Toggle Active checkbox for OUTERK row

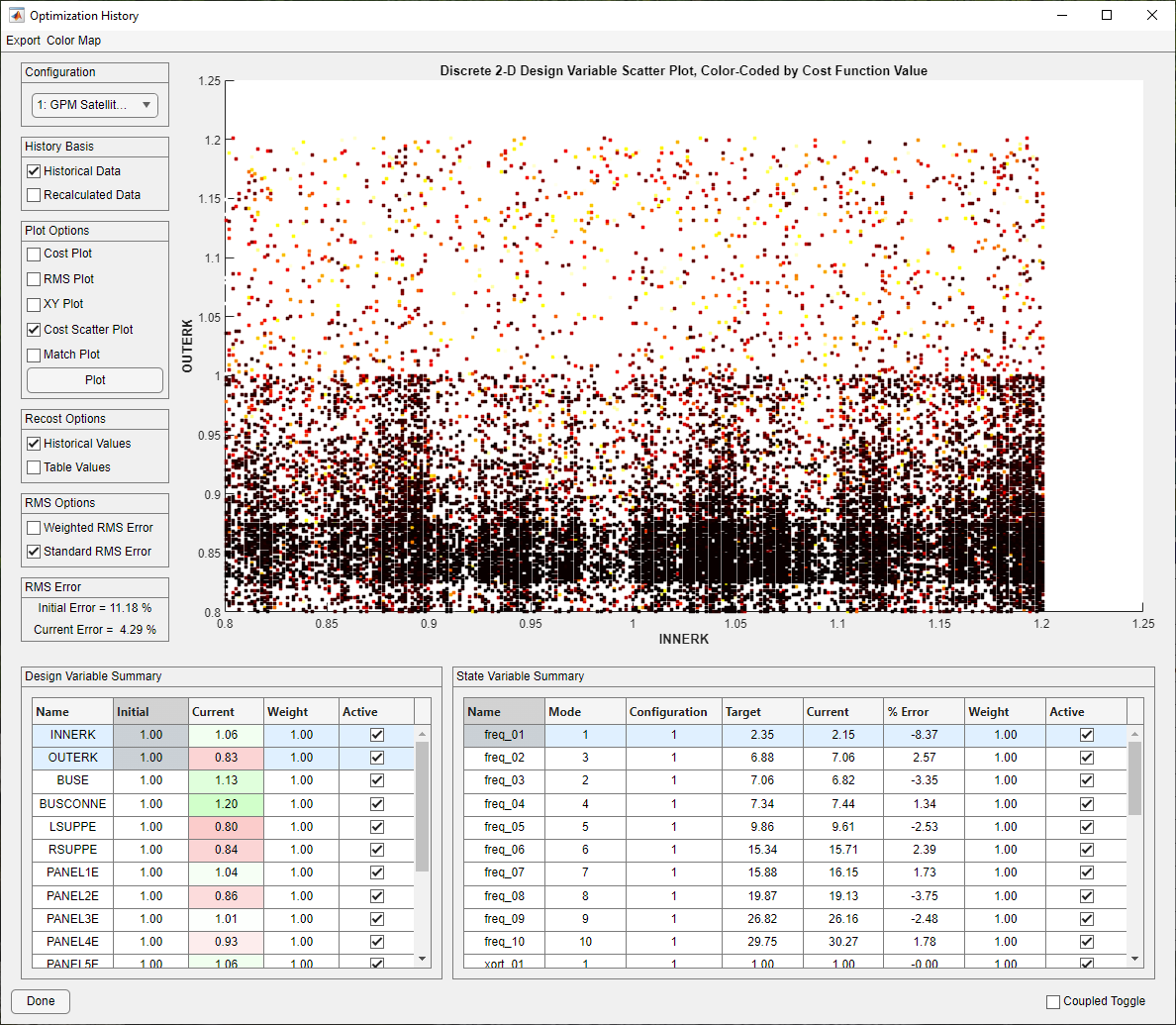click(376, 758)
